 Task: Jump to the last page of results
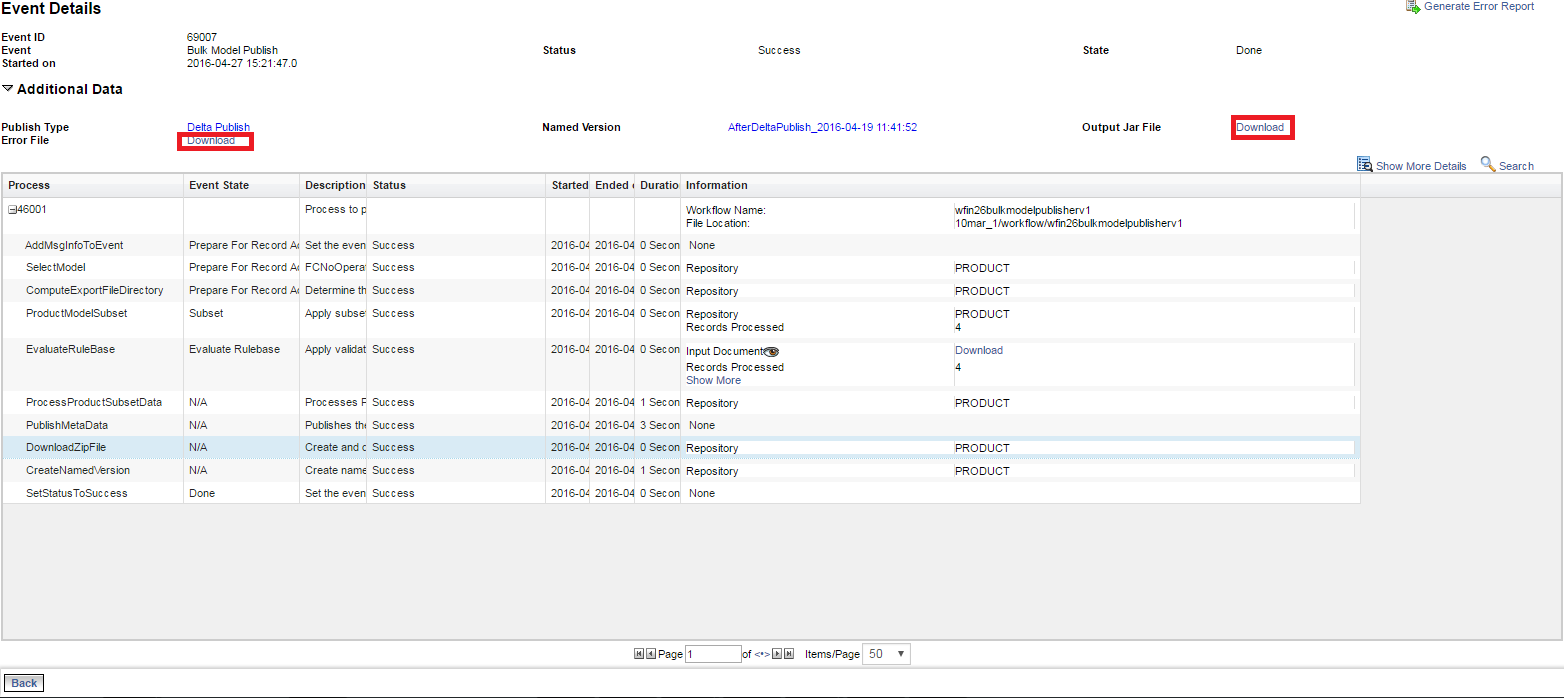(789, 654)
